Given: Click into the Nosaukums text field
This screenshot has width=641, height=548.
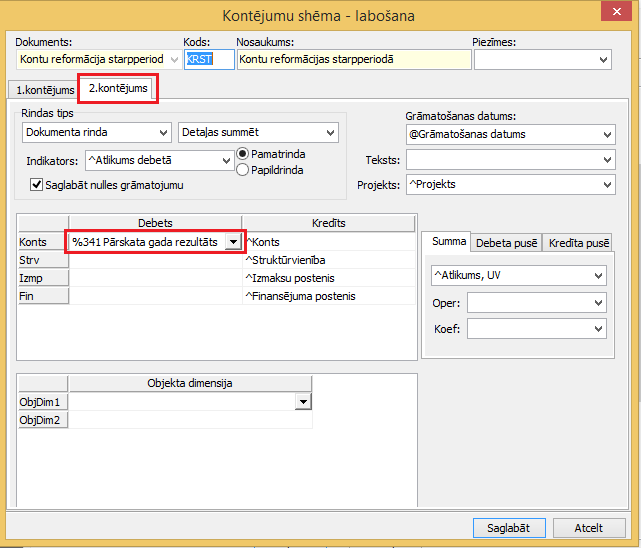Looking at the screenshot, I should 353,60.
